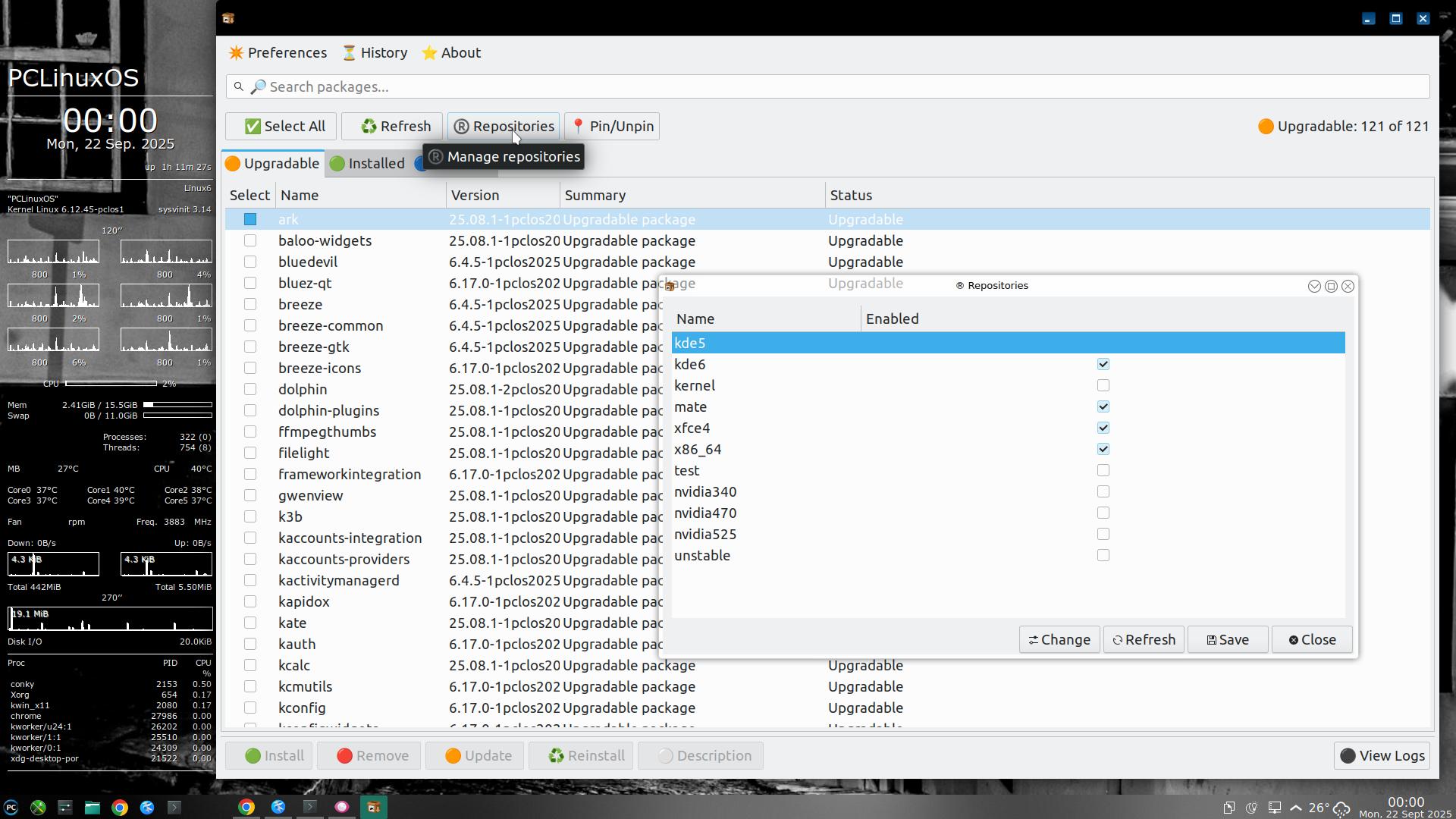Screen dimensions: 1456x819
Task: Click Change in Repositories dialog
Action: (x=1059, y=640)
